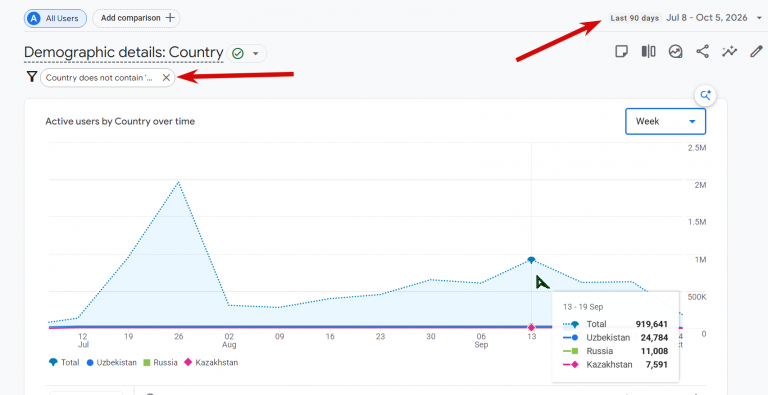Open the Week granularity dropdown
768x395 pixels.
tap(666, 121)
